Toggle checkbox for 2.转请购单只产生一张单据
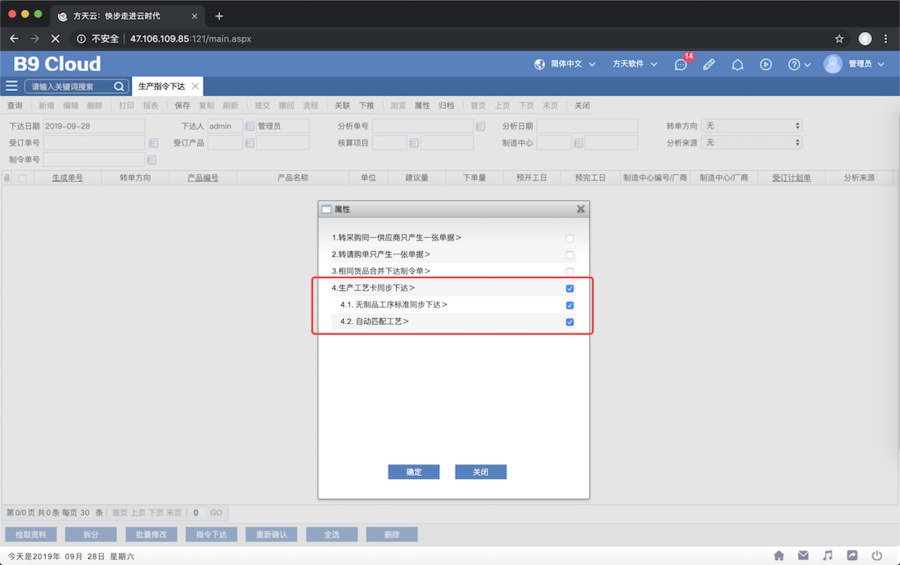 coord(569,254)
